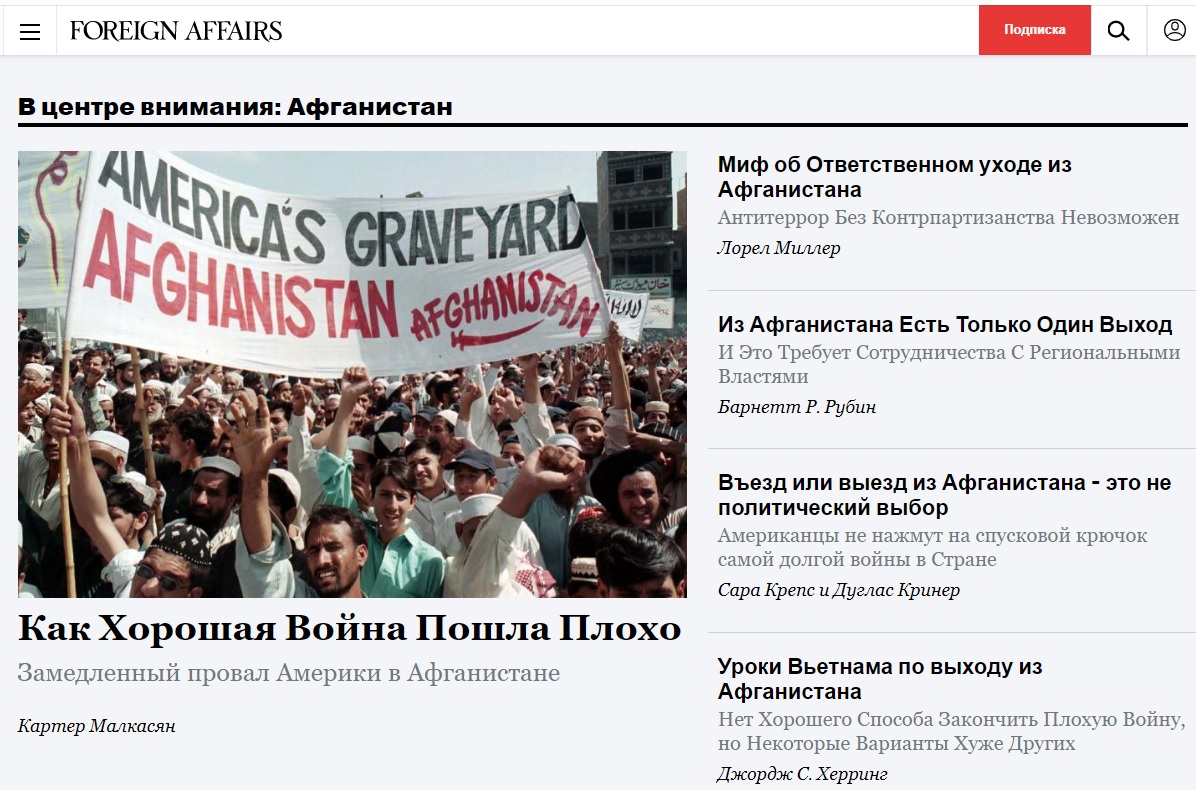Read Въезд или выезд из Афганистана article
This screenshot has width=1196, height=790.
(x=944, y=495)
